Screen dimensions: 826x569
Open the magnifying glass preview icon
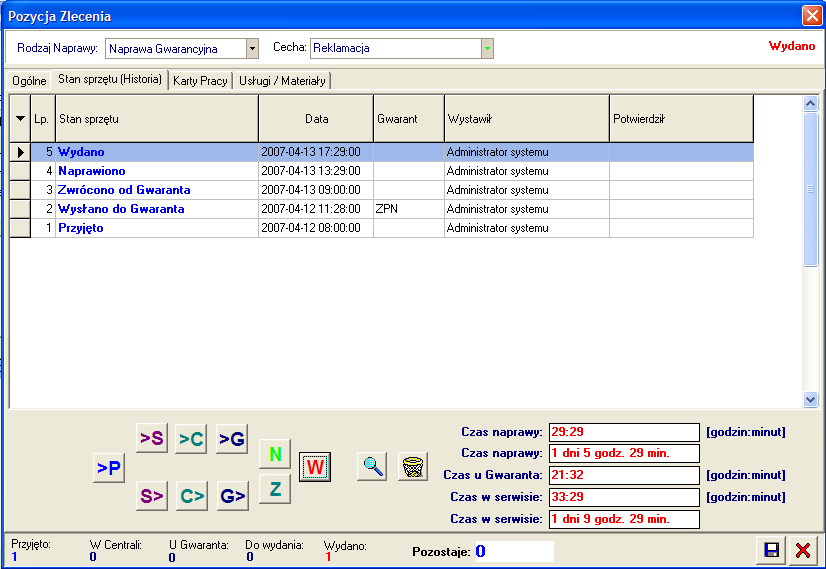pos(372,466)
